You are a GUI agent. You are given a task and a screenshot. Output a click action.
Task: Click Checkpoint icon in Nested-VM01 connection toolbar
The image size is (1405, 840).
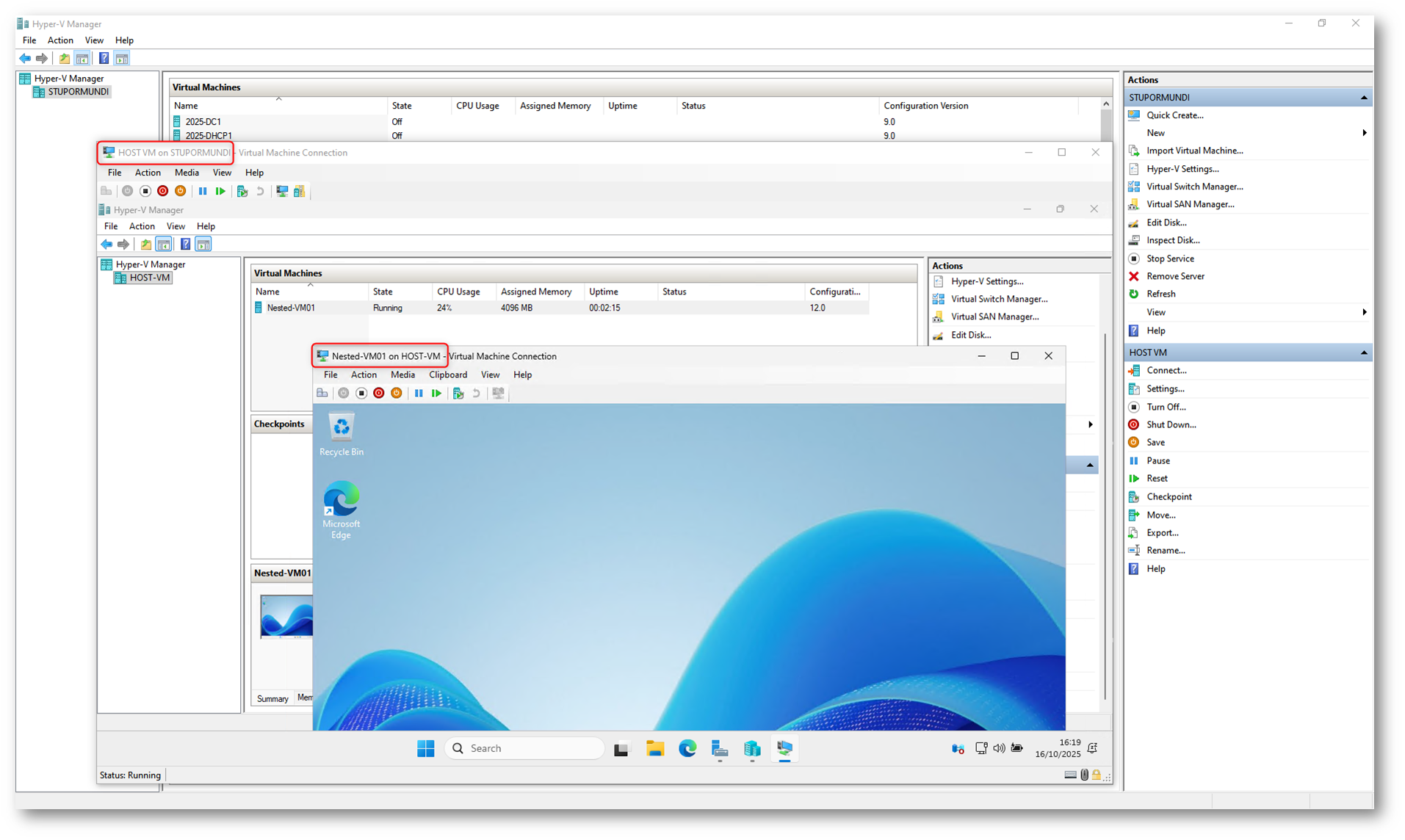click(458, 394)
